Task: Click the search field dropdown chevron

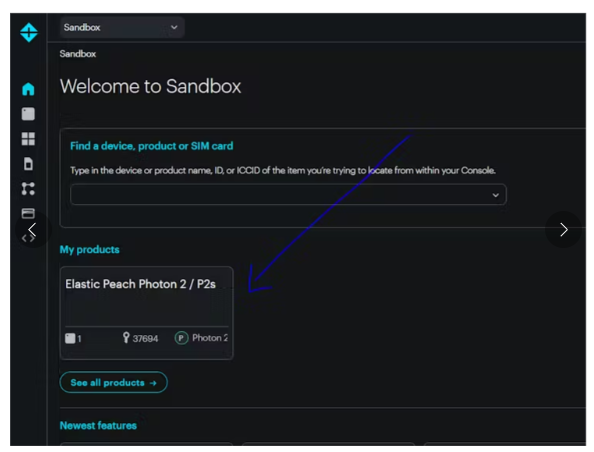Action: 495,195
